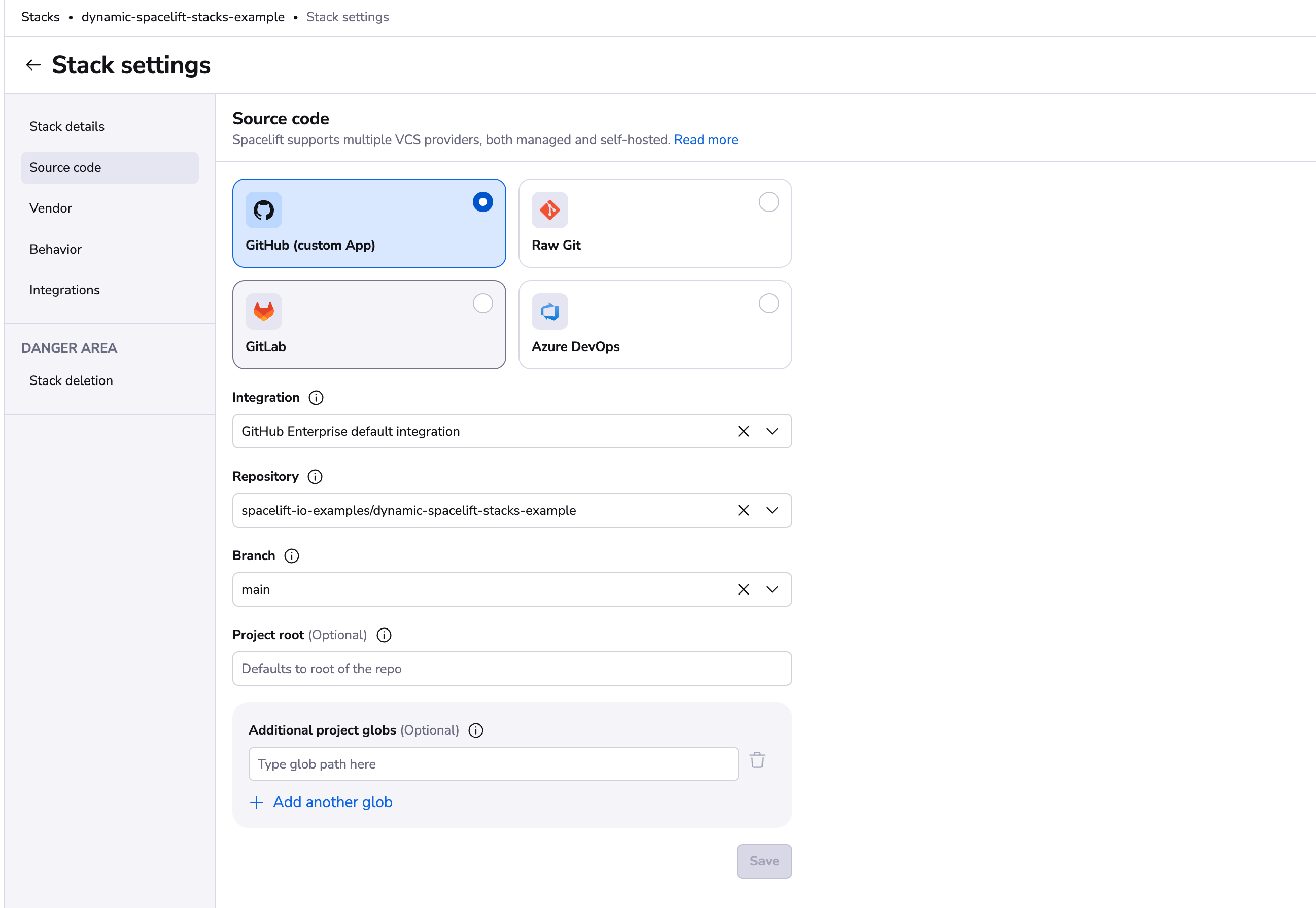Click info icon next to Integration label
Screen dimensions: 1316x908
tap(316, 398)
